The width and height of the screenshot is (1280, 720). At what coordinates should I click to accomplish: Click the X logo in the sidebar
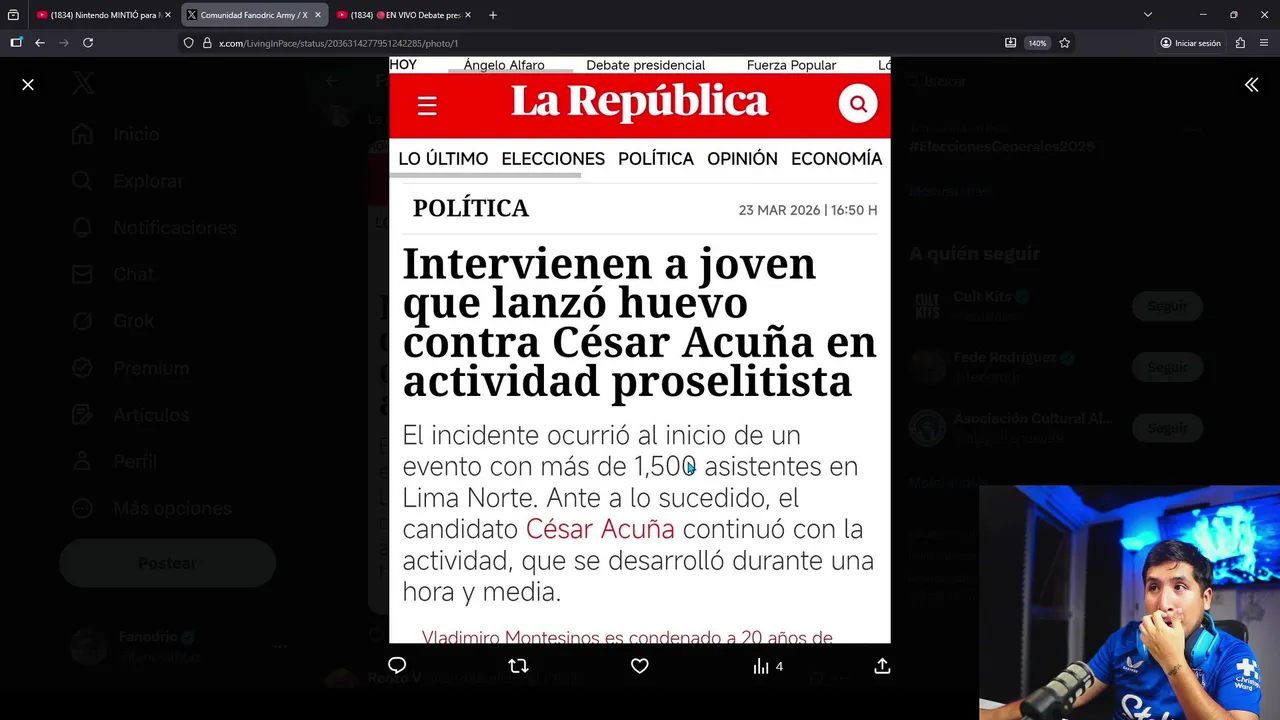coord(84,84)
